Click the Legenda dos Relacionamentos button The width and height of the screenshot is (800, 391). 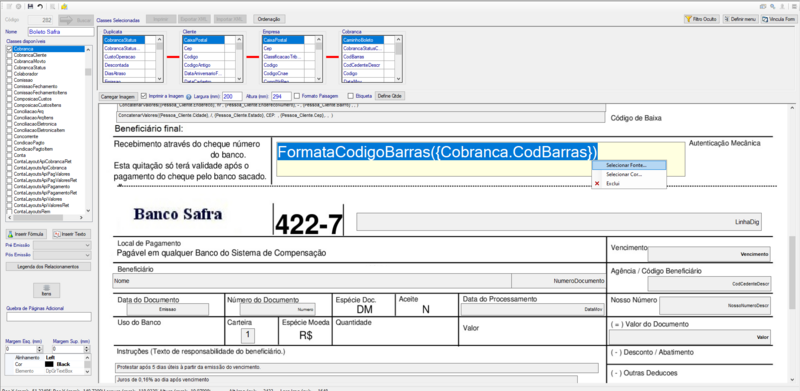48,266
